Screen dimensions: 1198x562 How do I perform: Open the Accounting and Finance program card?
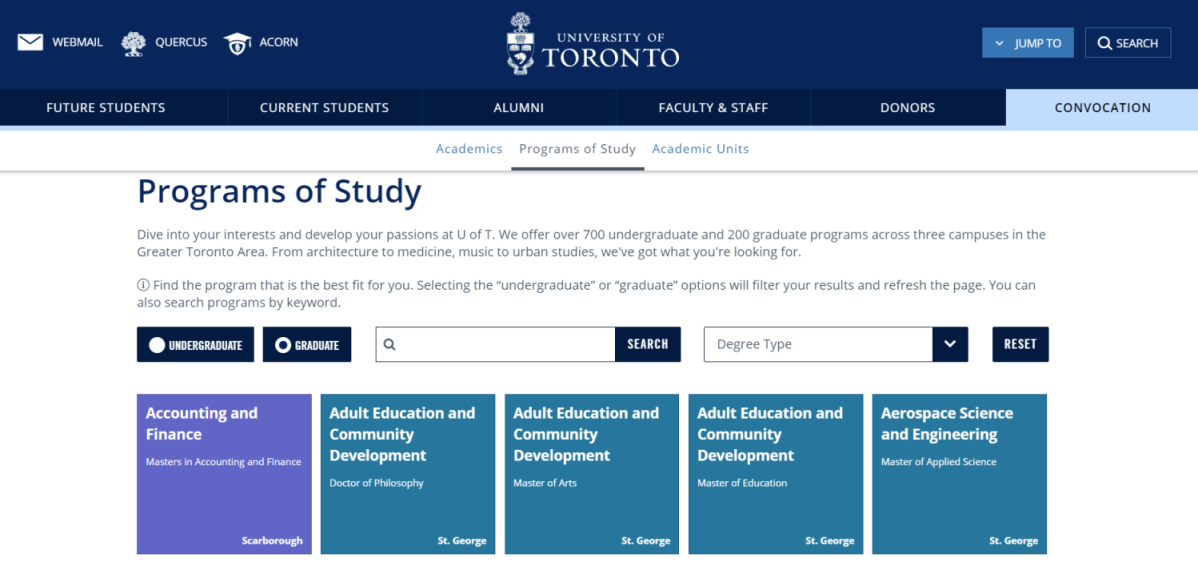(225, 474)
